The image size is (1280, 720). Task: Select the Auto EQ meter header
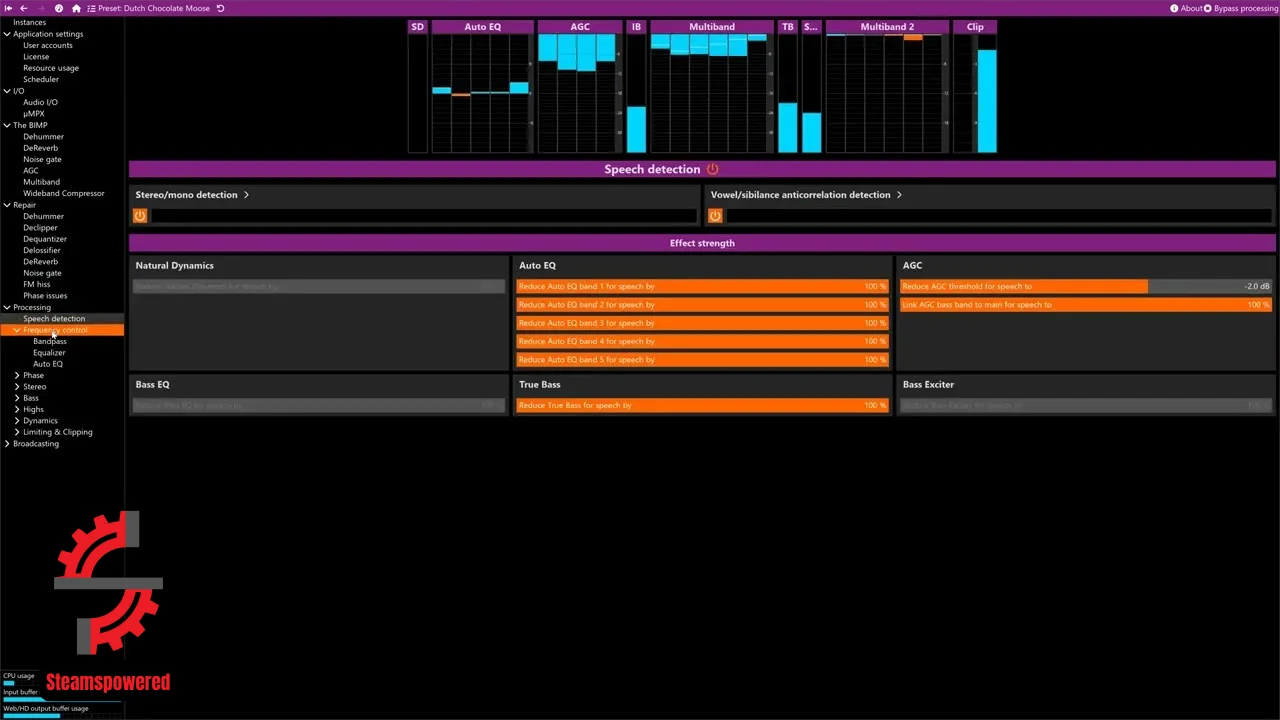pos(482,27)
